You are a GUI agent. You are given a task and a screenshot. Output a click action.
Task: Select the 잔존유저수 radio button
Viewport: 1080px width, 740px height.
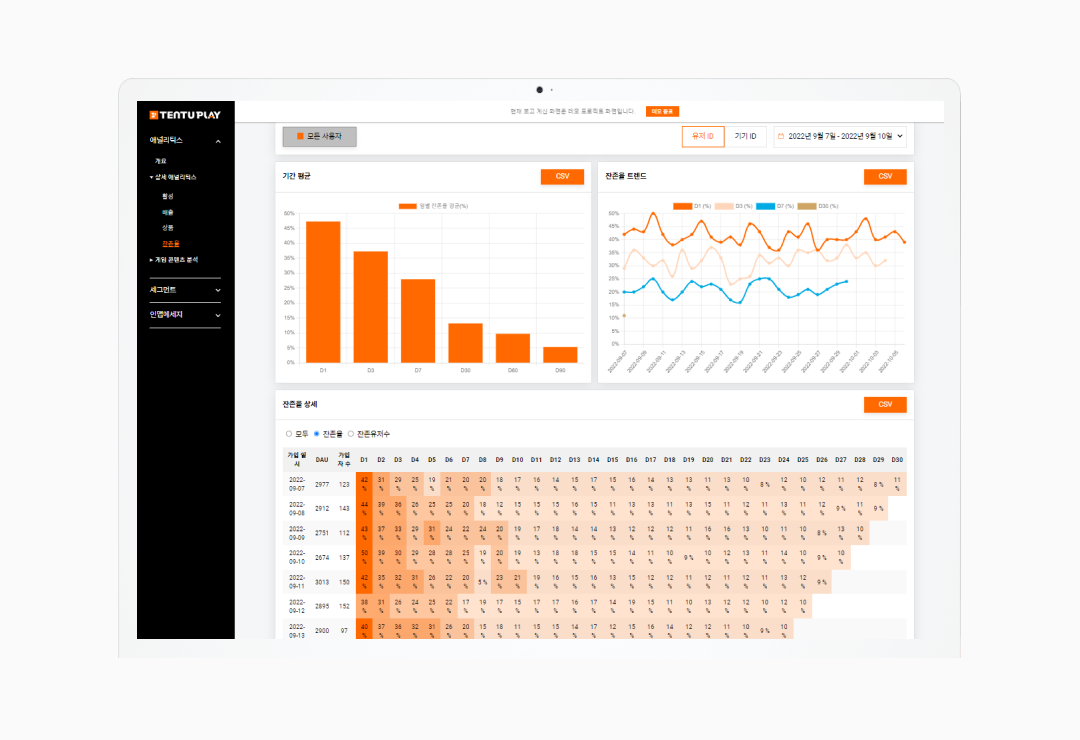point(351,433)
